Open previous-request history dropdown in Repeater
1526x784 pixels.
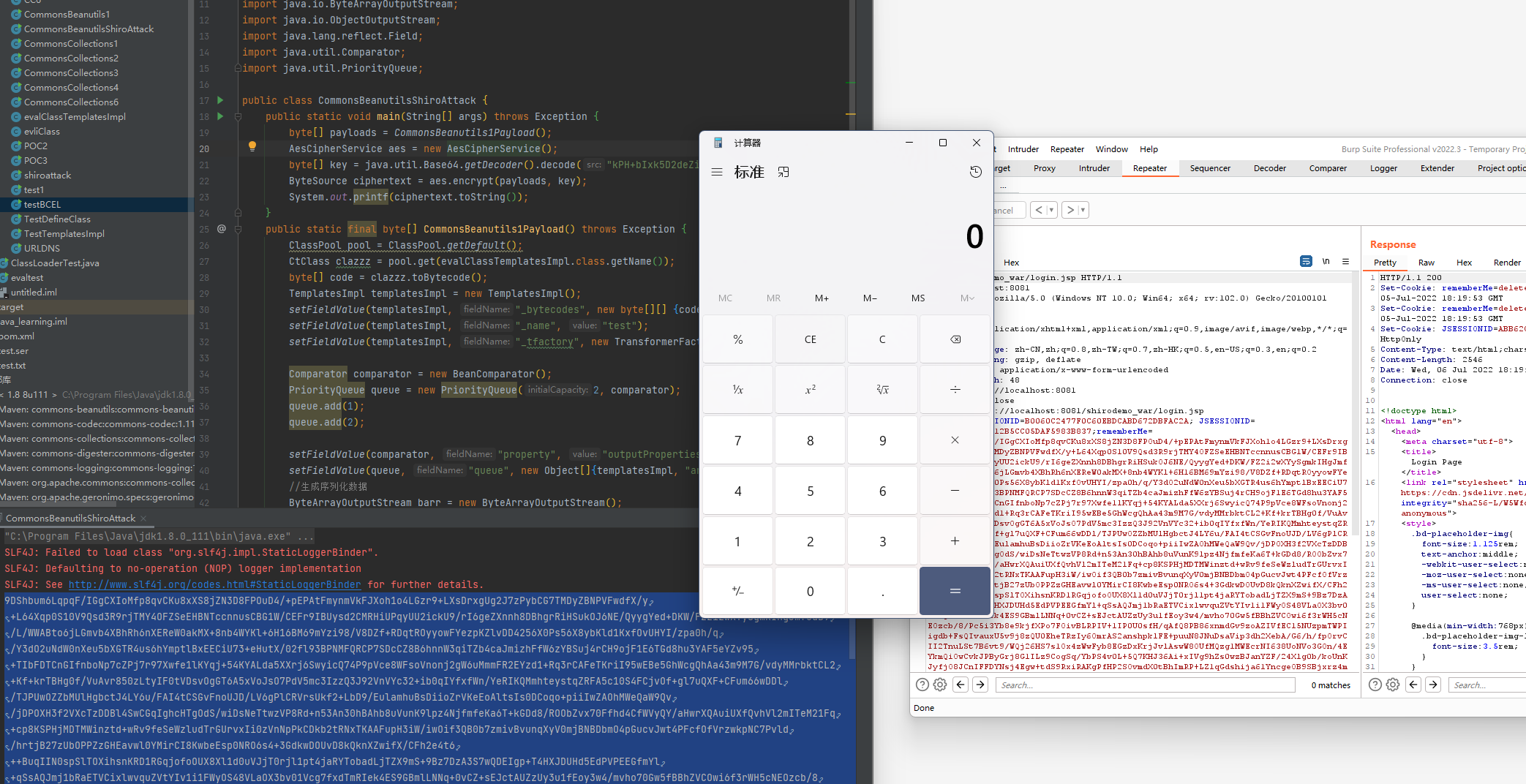point(1052,210)
